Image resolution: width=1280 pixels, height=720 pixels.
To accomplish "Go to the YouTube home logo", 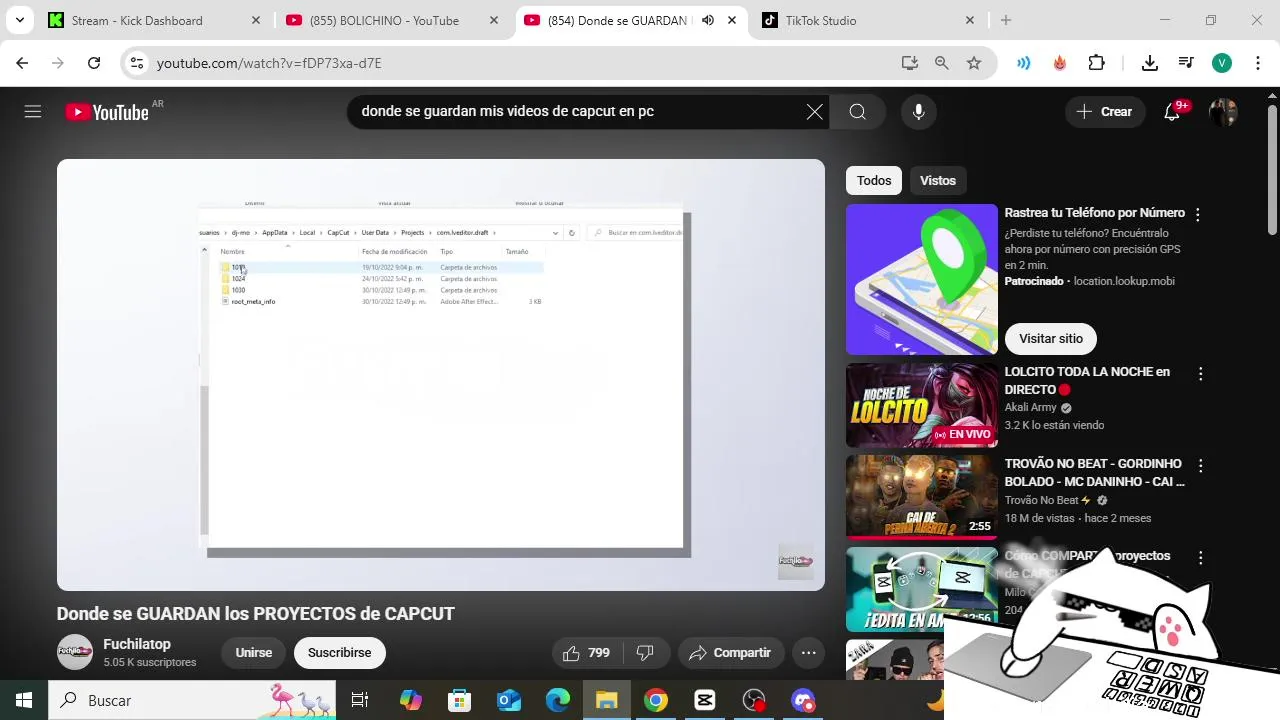I will (x=107, y=112).
